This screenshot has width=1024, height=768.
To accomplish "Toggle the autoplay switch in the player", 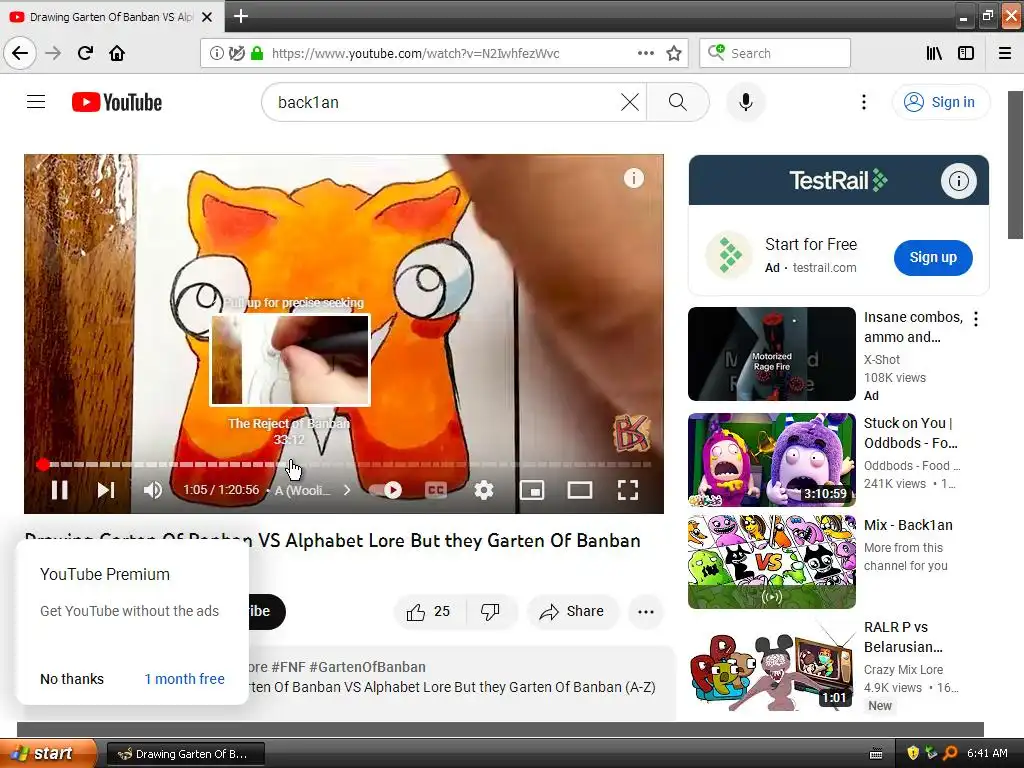I will (x=386, y=490).
